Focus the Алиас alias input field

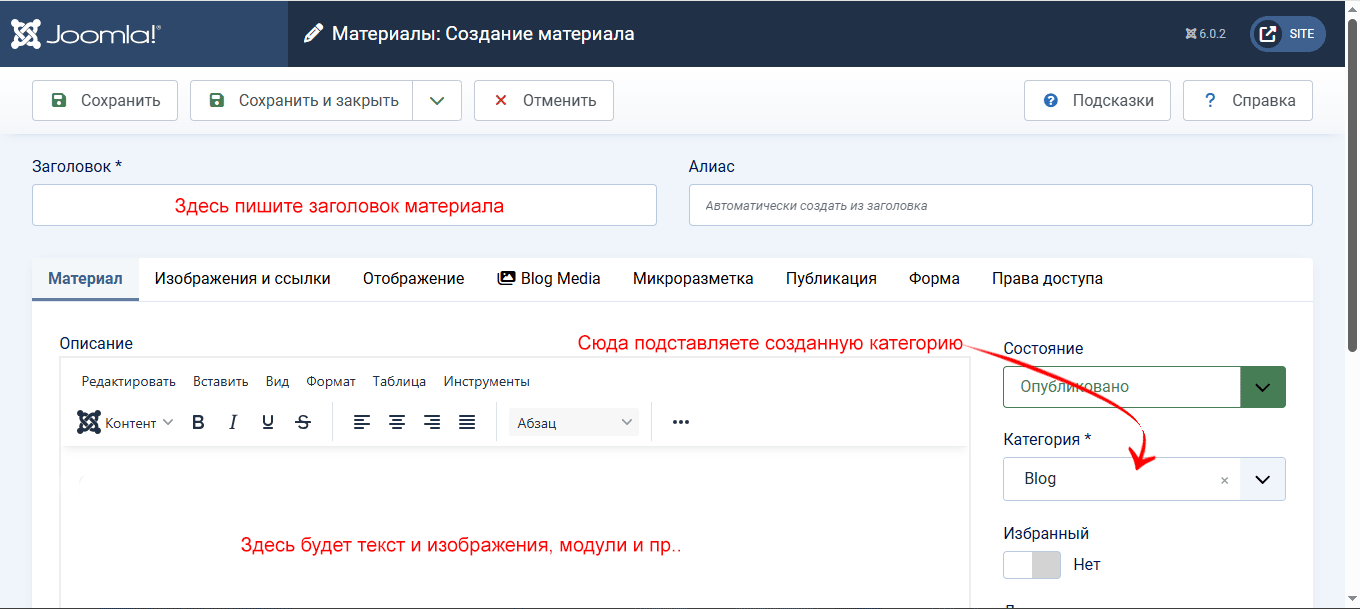click(1000, 205)
